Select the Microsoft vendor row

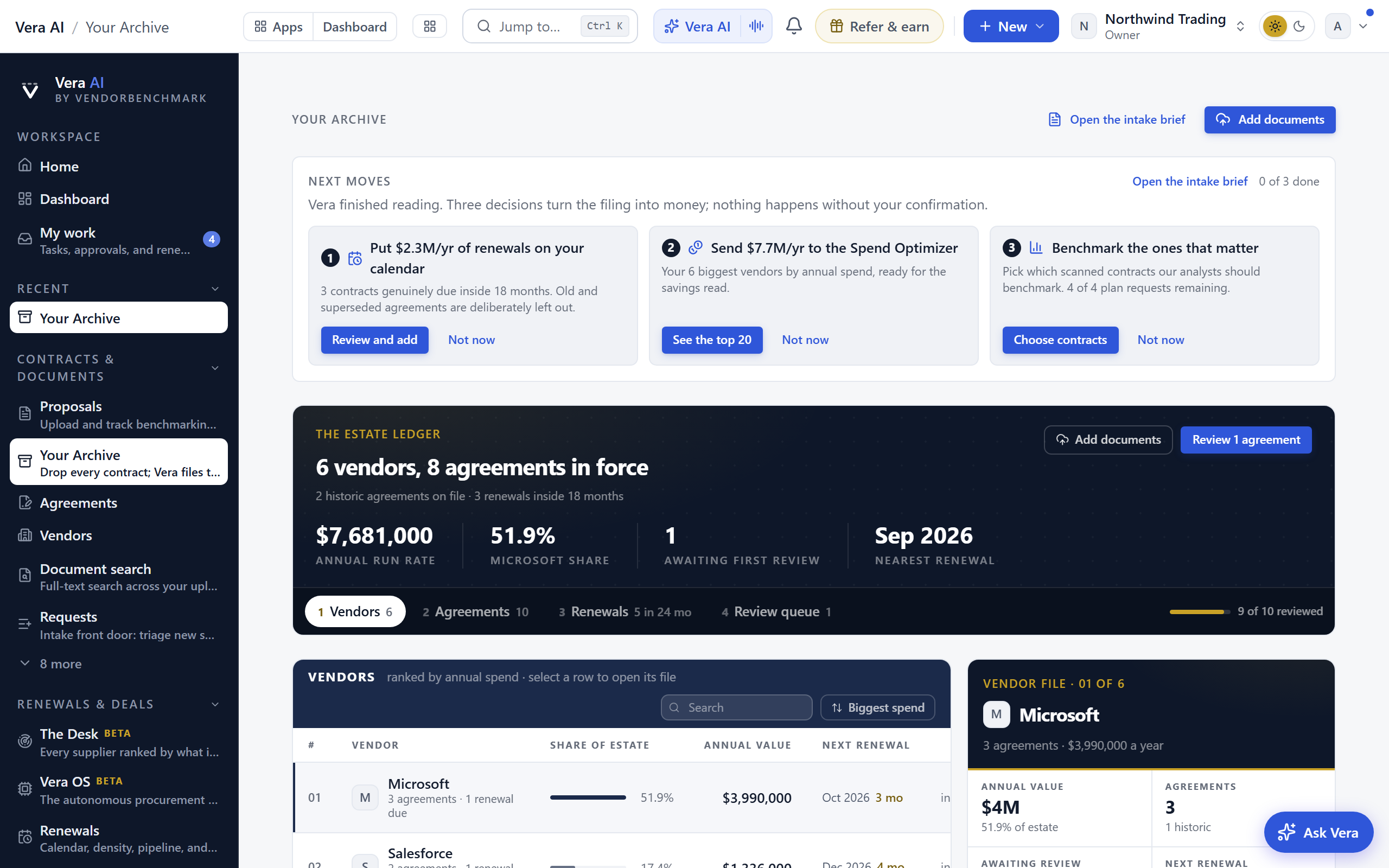click(622, 798)
